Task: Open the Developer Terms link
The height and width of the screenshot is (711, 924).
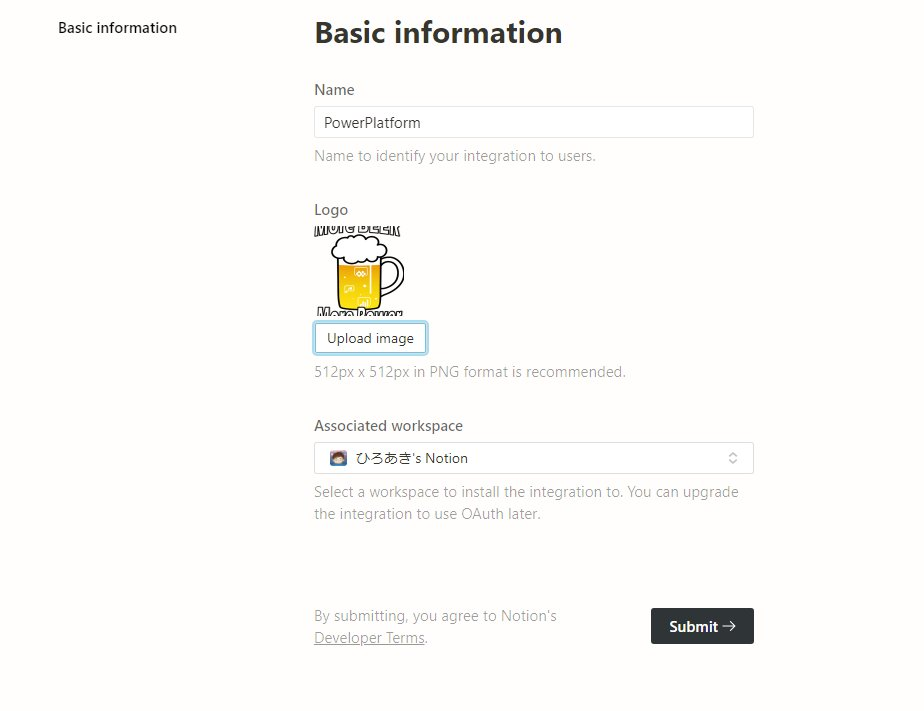Action: point(369,638)
